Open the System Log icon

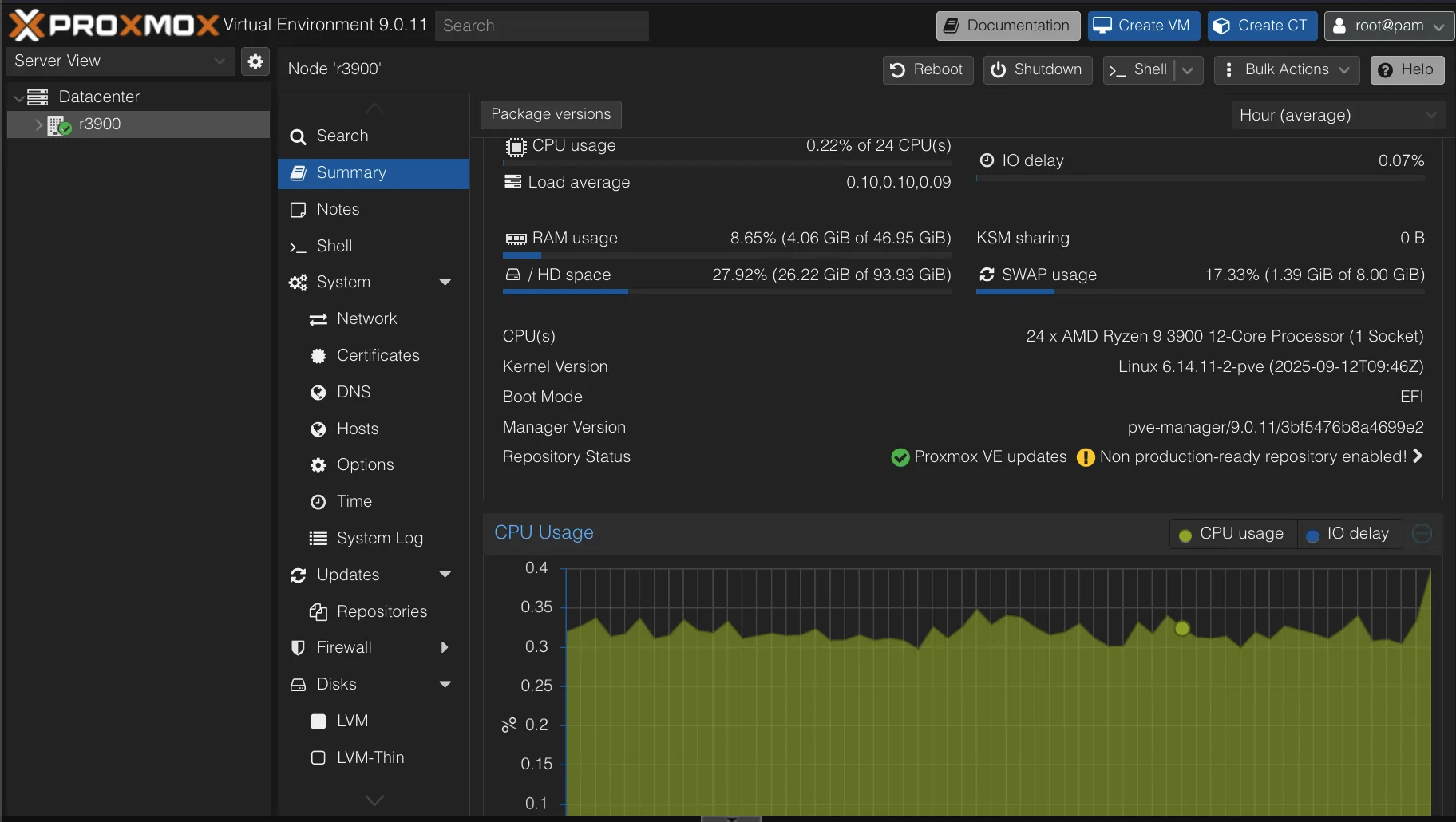tap(318, 538)
